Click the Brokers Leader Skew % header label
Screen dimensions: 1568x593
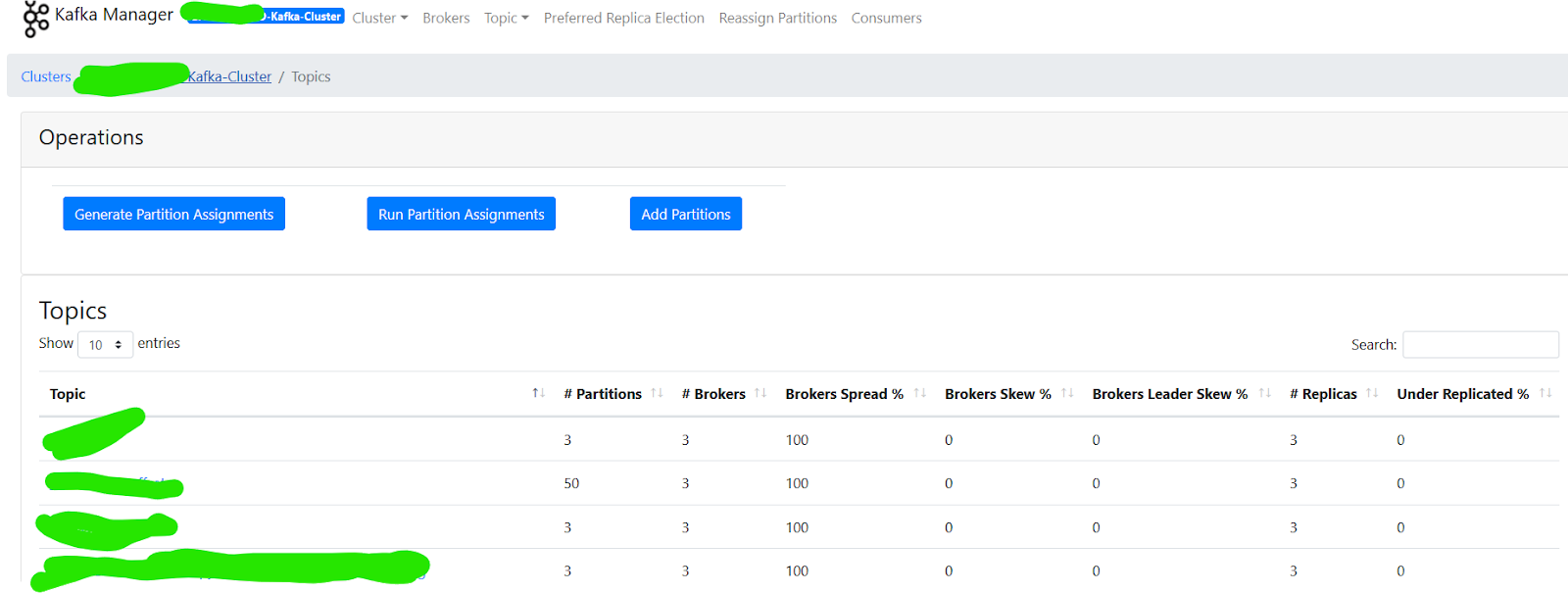click(1170, 394)
